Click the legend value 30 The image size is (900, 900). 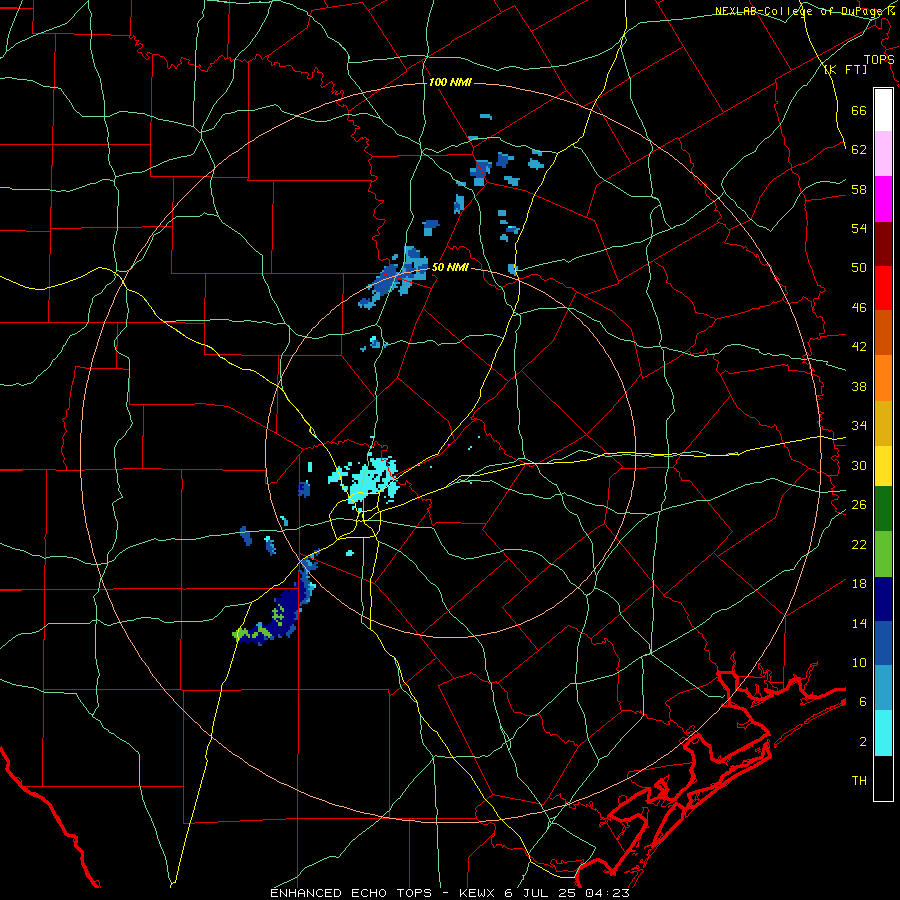point(859,465)
